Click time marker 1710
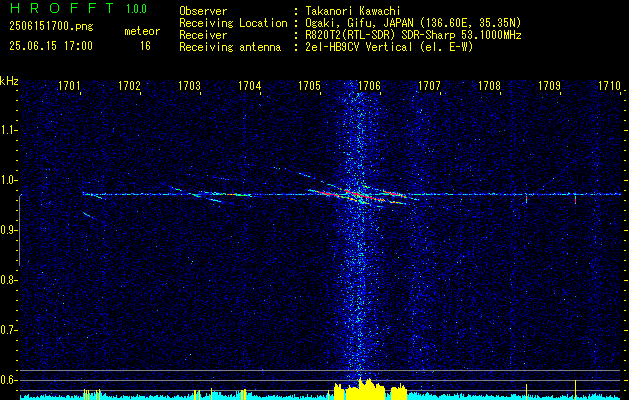 [x=610, y=85]
